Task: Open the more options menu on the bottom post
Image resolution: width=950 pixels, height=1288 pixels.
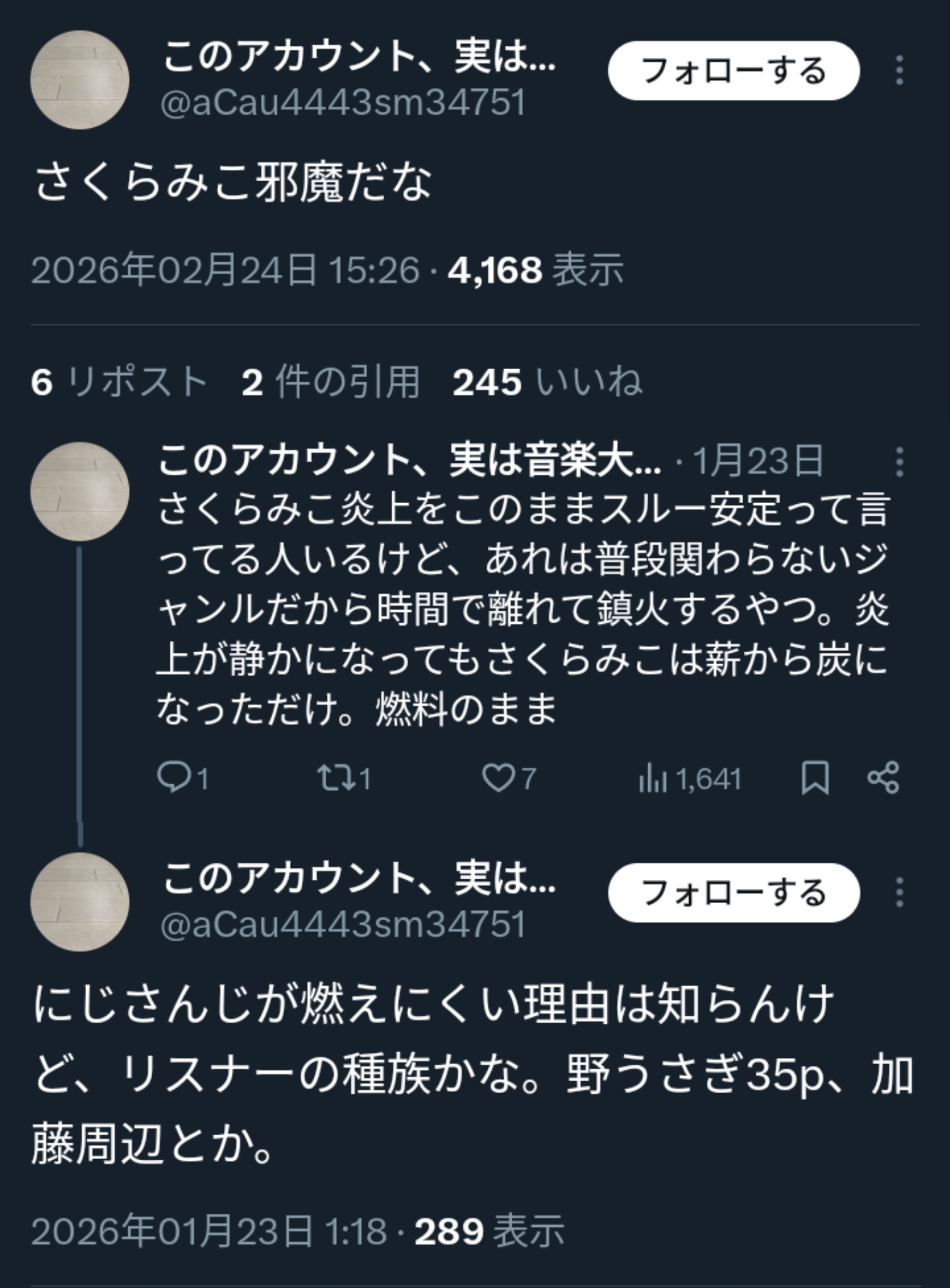Action: tap(900, 893)
